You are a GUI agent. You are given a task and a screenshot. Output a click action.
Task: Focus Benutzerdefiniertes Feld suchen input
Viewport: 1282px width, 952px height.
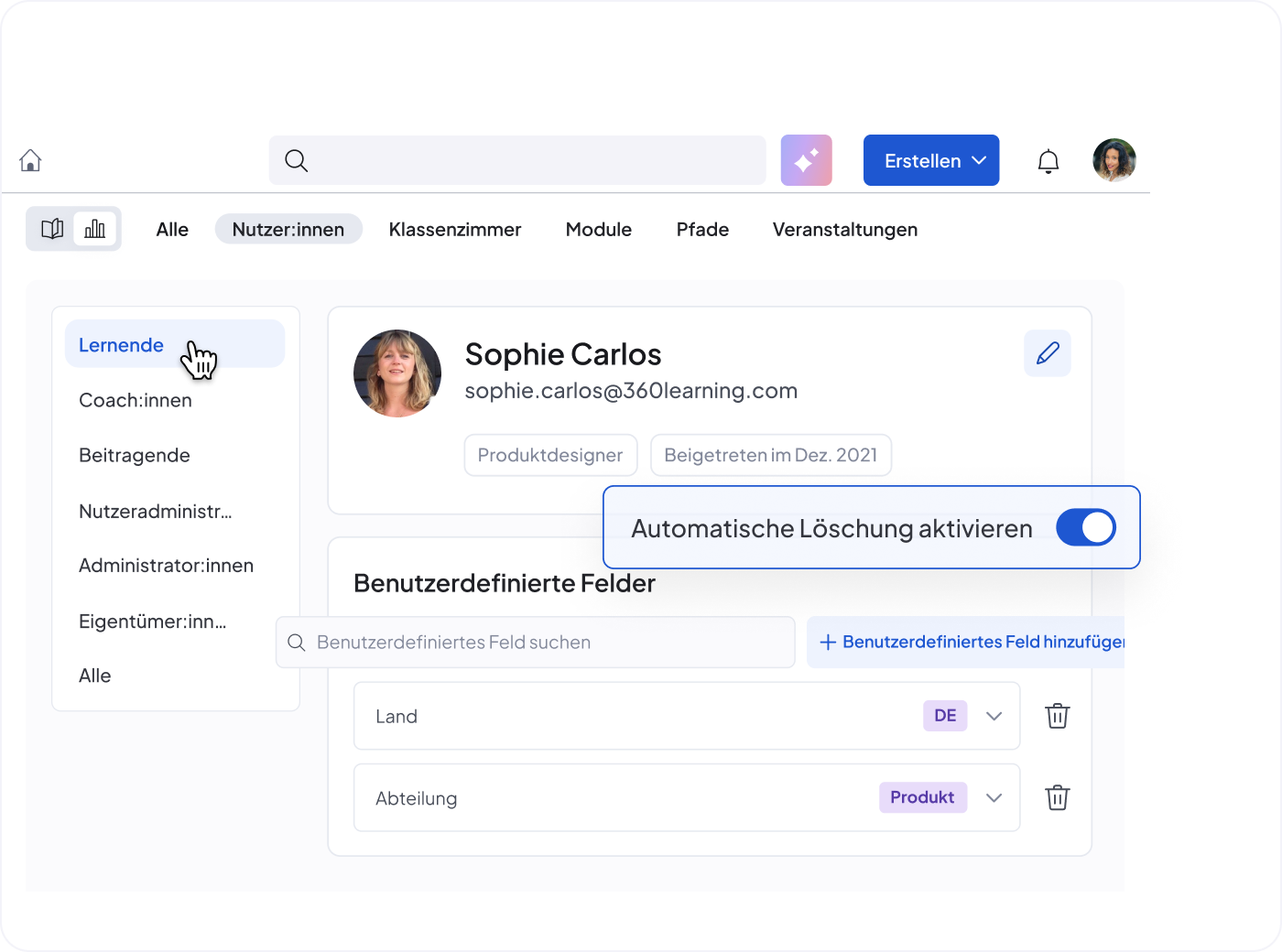[x=536, y=642]
